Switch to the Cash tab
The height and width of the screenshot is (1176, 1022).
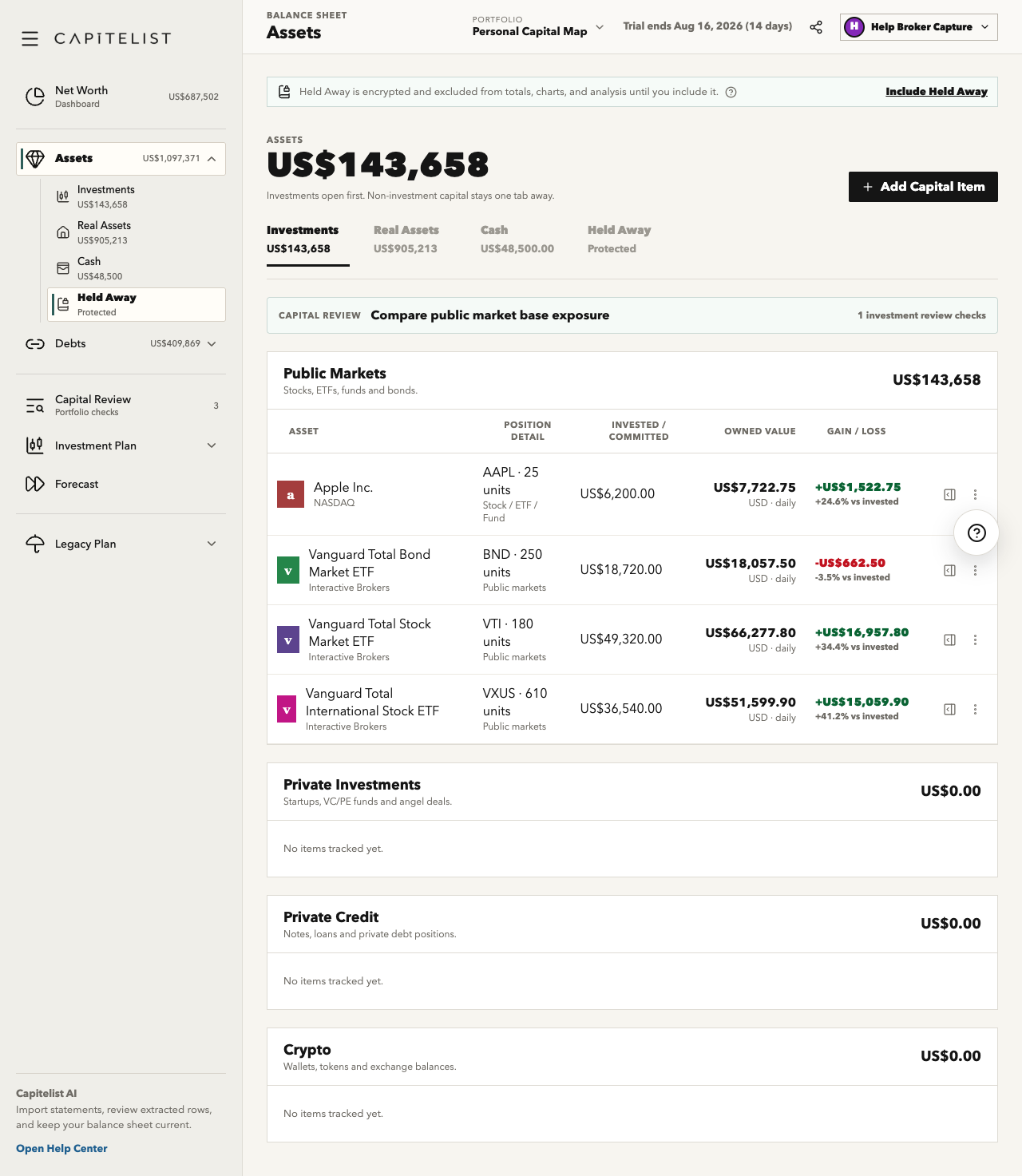pos(517,240)
